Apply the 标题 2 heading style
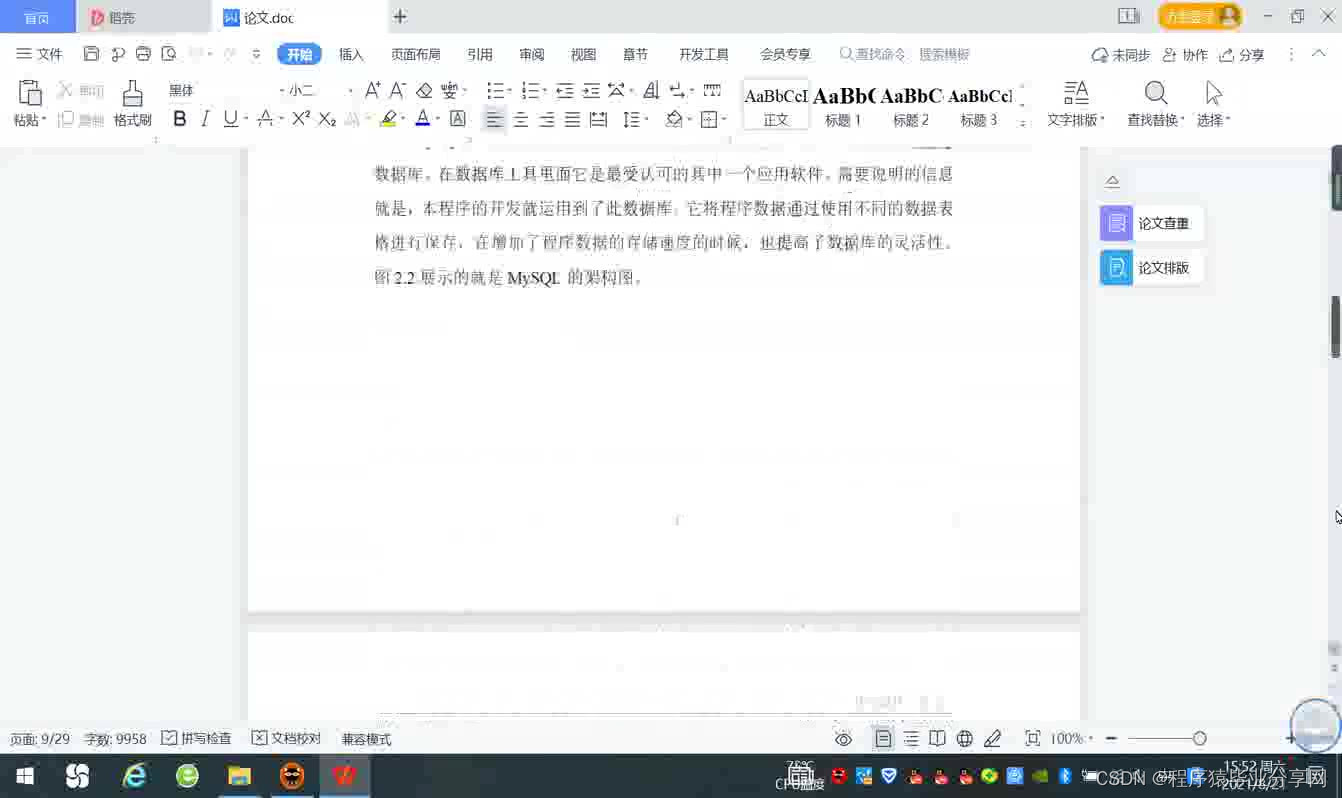Screen dimensions: 1342x798 [x=911, y=105]
